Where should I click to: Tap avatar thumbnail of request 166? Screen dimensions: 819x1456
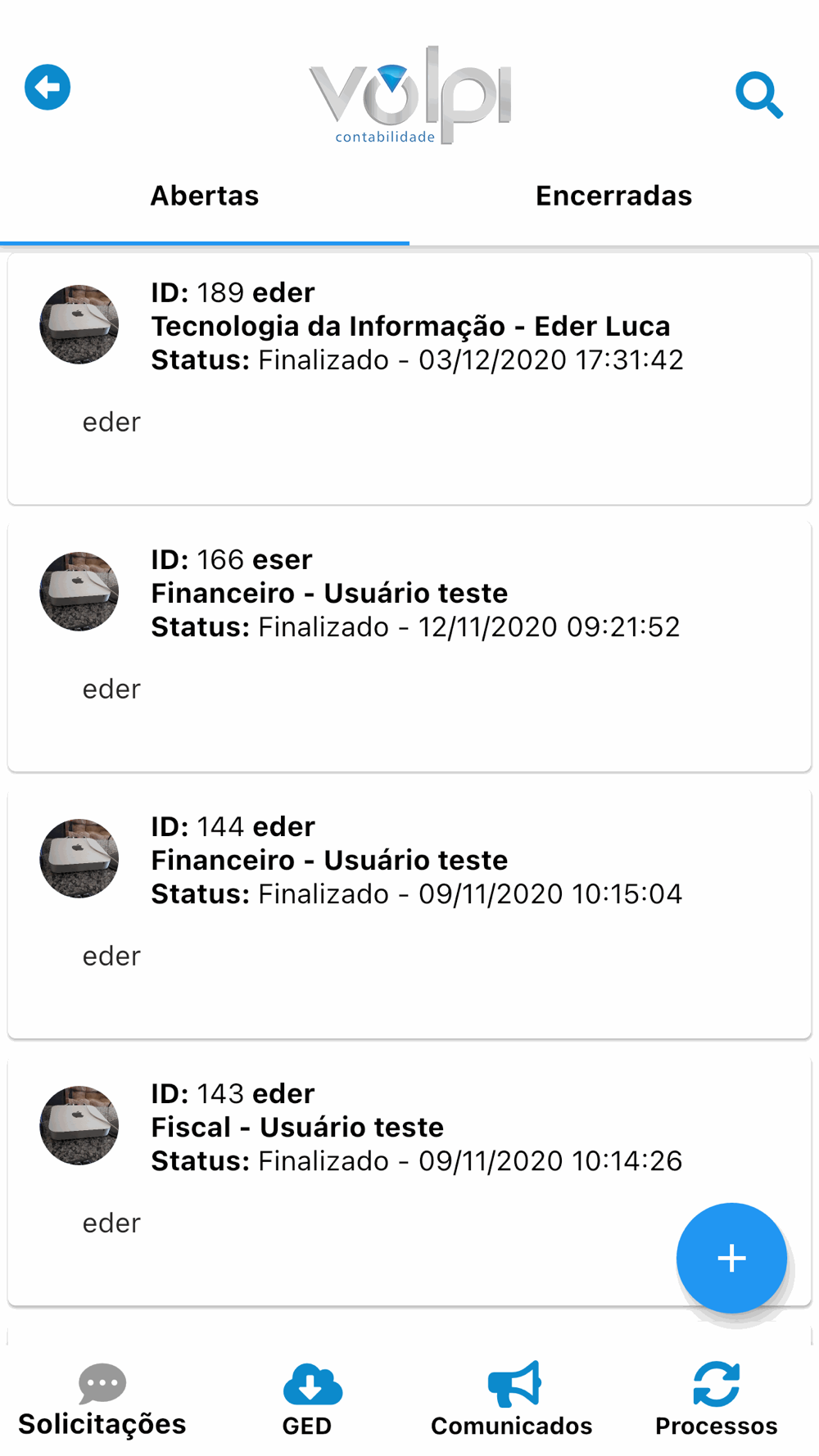point(79,591)
